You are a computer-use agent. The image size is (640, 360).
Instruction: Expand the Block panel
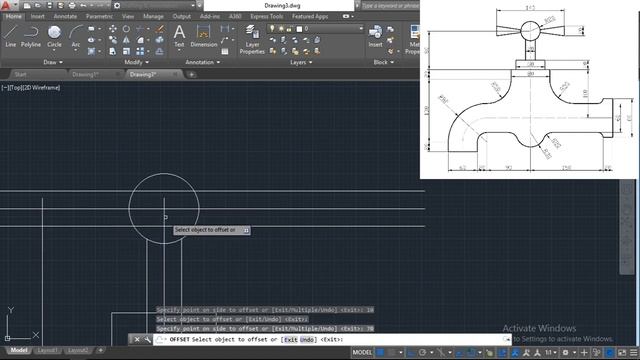(383, 62)
